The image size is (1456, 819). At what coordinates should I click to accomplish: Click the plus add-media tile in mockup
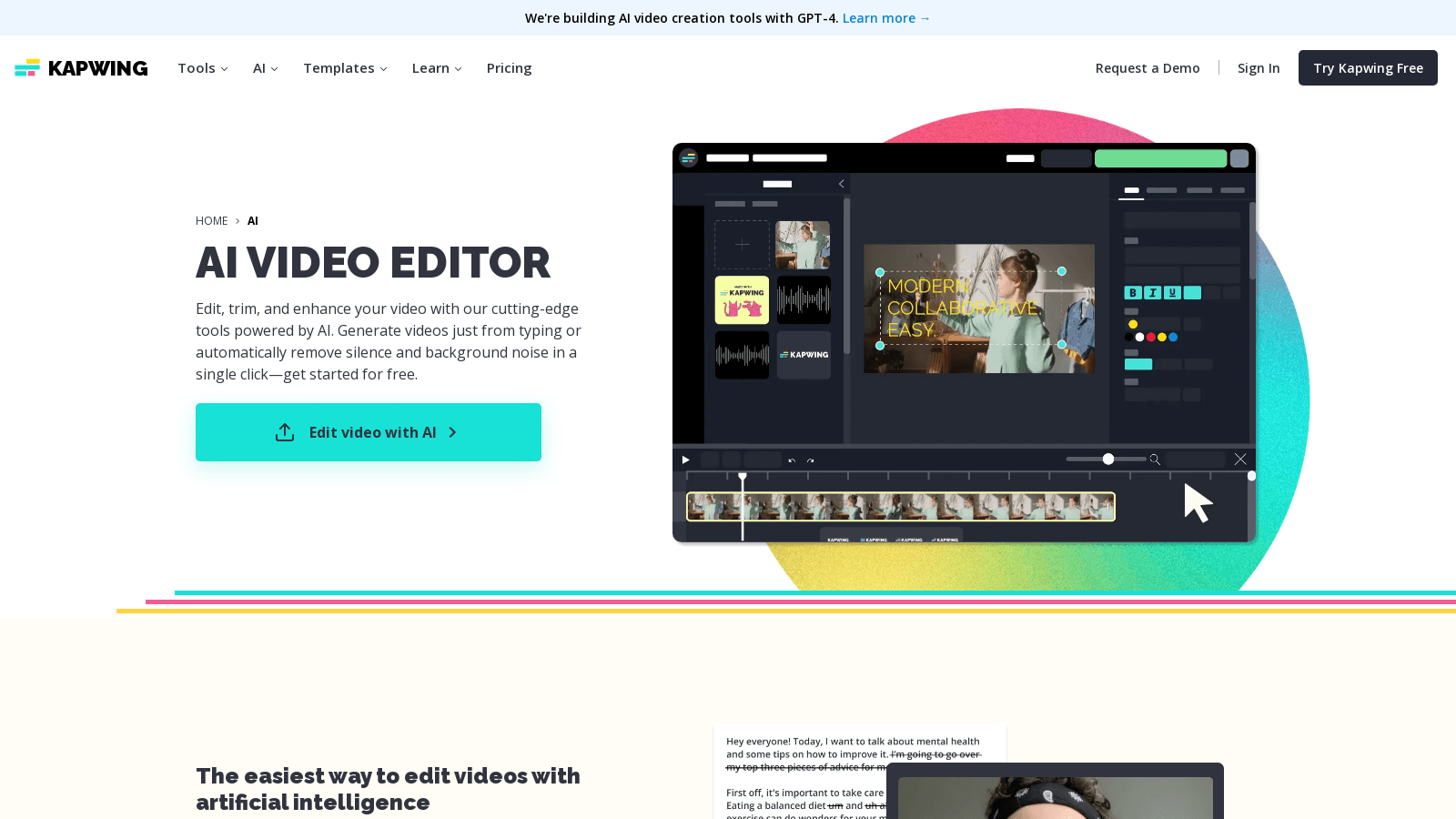point(742,245)
